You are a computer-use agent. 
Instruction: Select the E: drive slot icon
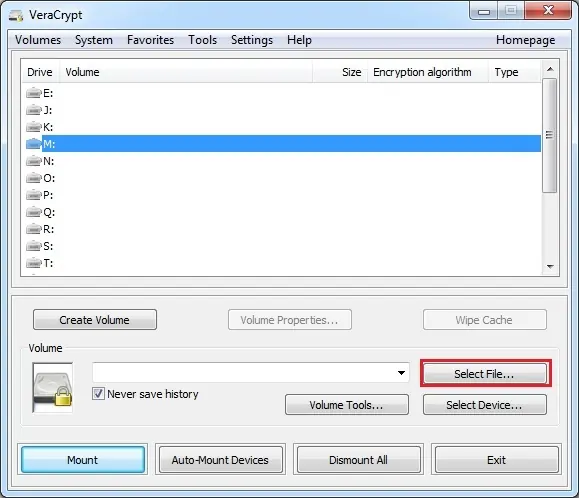click(x=33, y=93)
